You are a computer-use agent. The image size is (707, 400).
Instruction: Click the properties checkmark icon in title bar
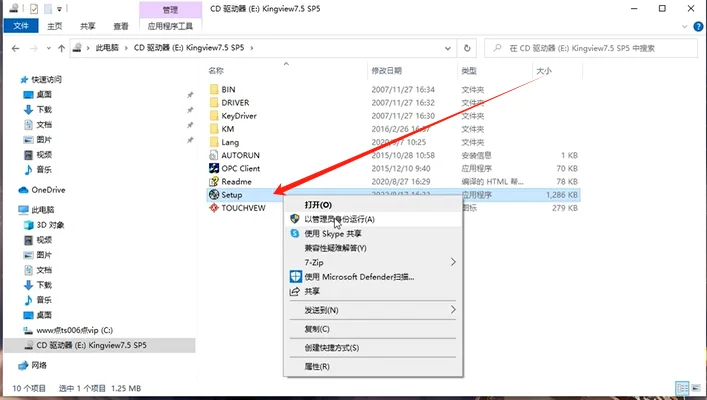point(34,9)
